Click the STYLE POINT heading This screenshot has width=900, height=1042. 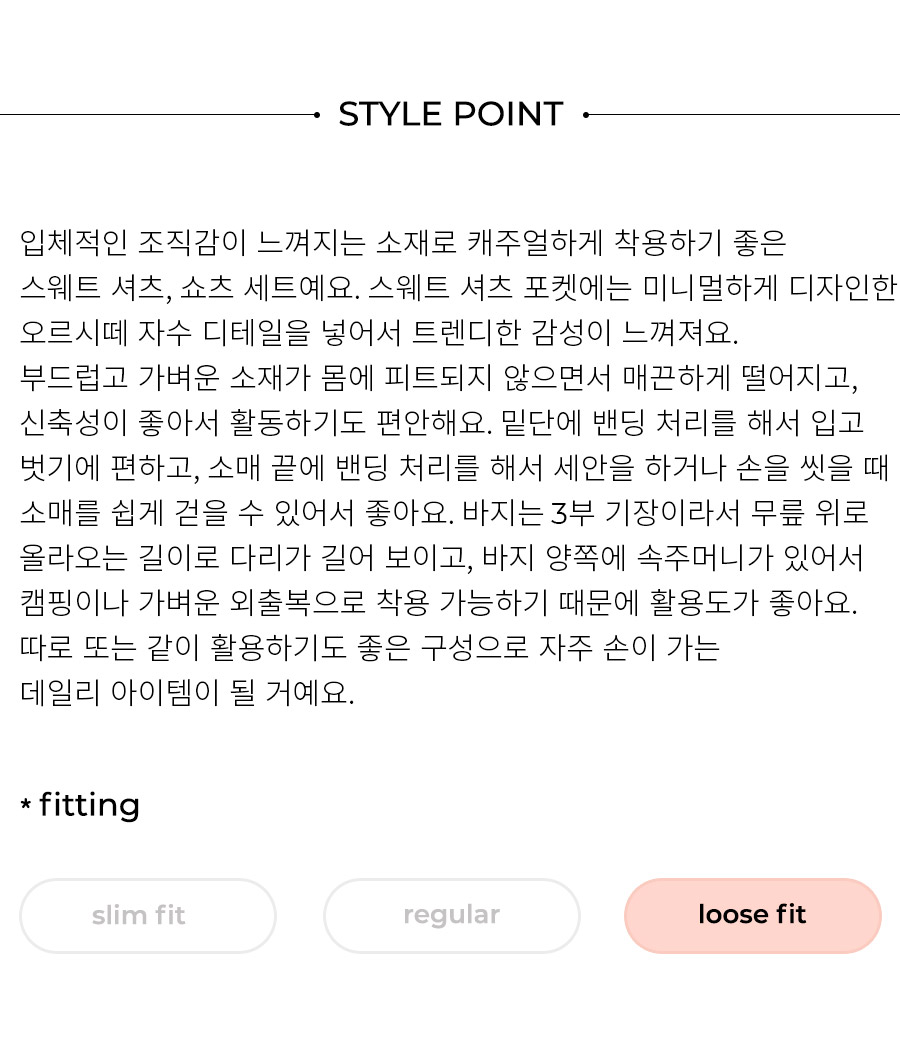click(451, 114)
